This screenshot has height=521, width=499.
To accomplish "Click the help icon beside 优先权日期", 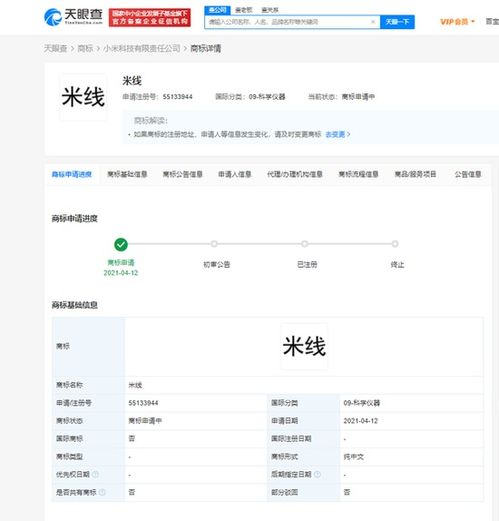I will click(x=95, y=474).
